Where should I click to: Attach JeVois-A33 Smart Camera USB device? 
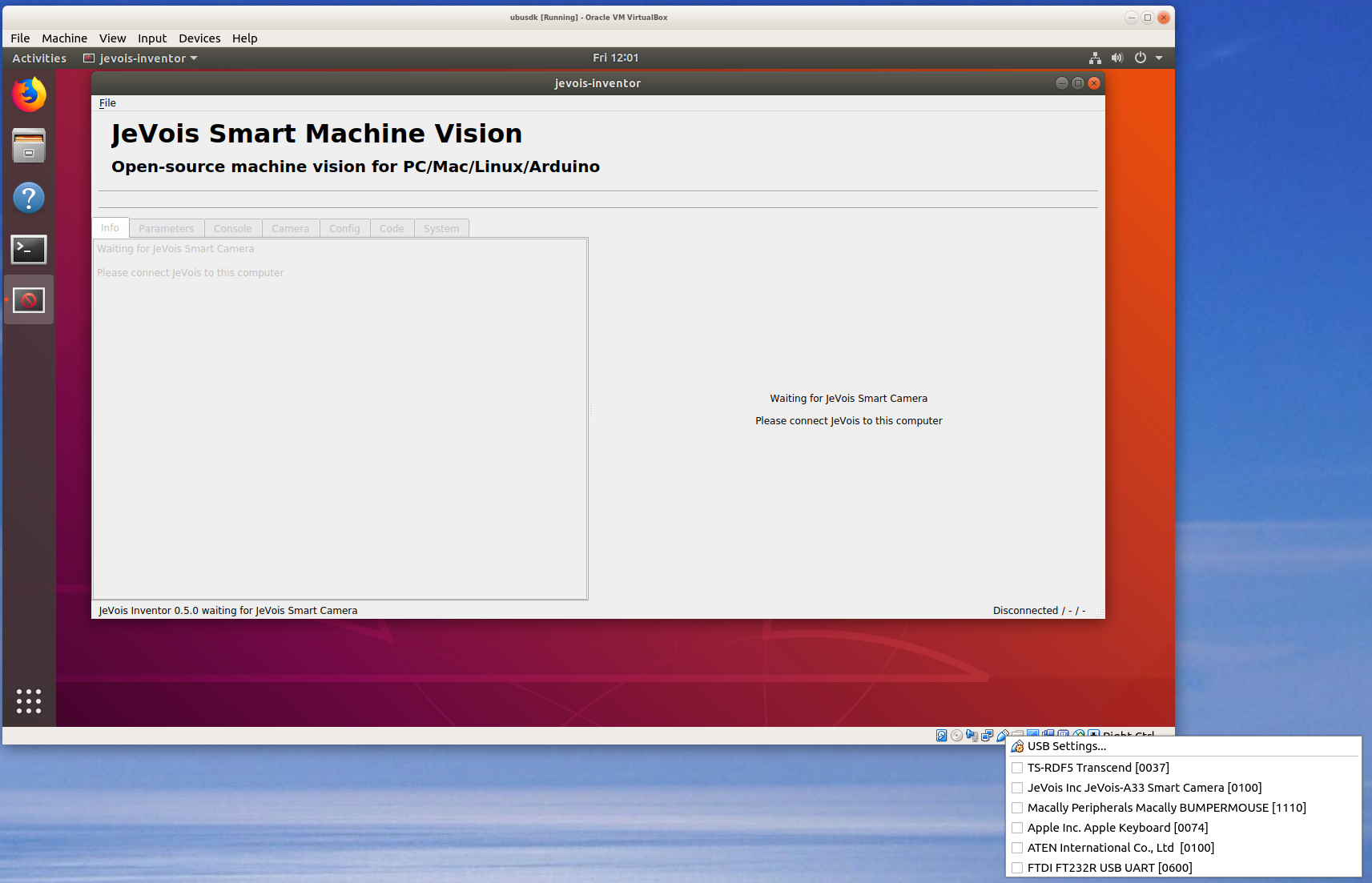pyautogui.click(x=1017, y=788)
